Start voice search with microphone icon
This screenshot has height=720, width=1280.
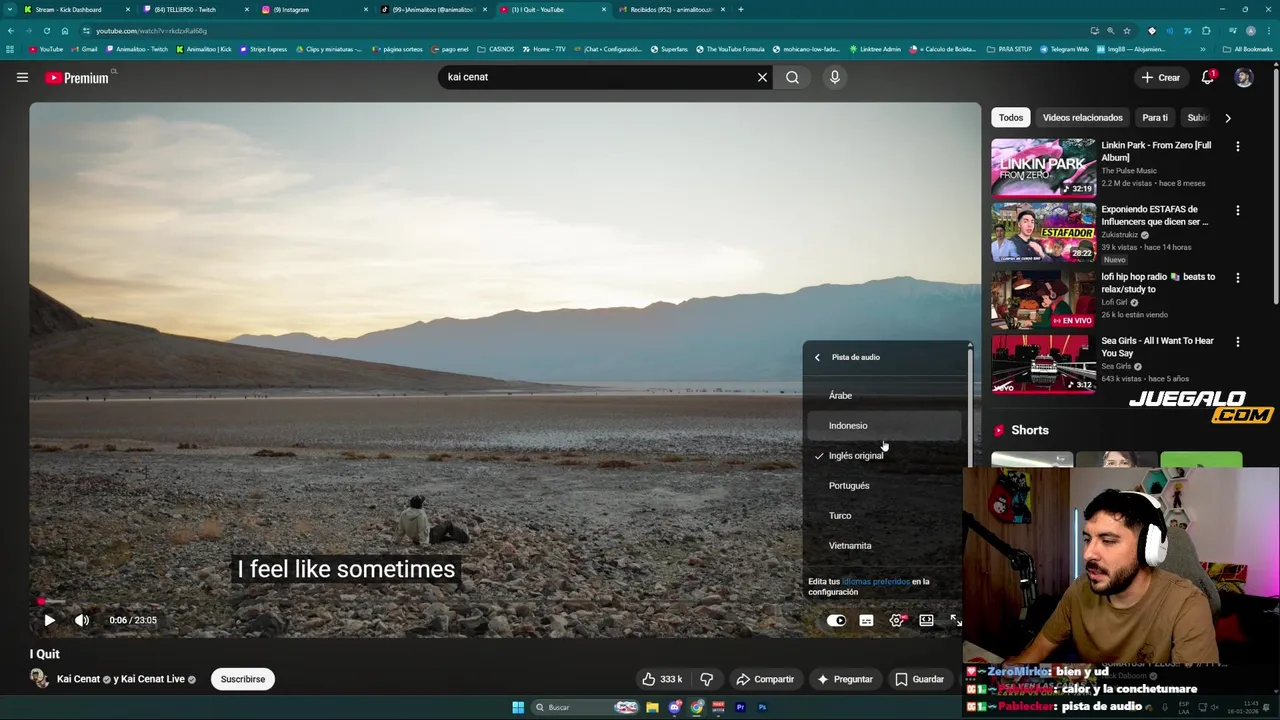click(x=835, y=77)
